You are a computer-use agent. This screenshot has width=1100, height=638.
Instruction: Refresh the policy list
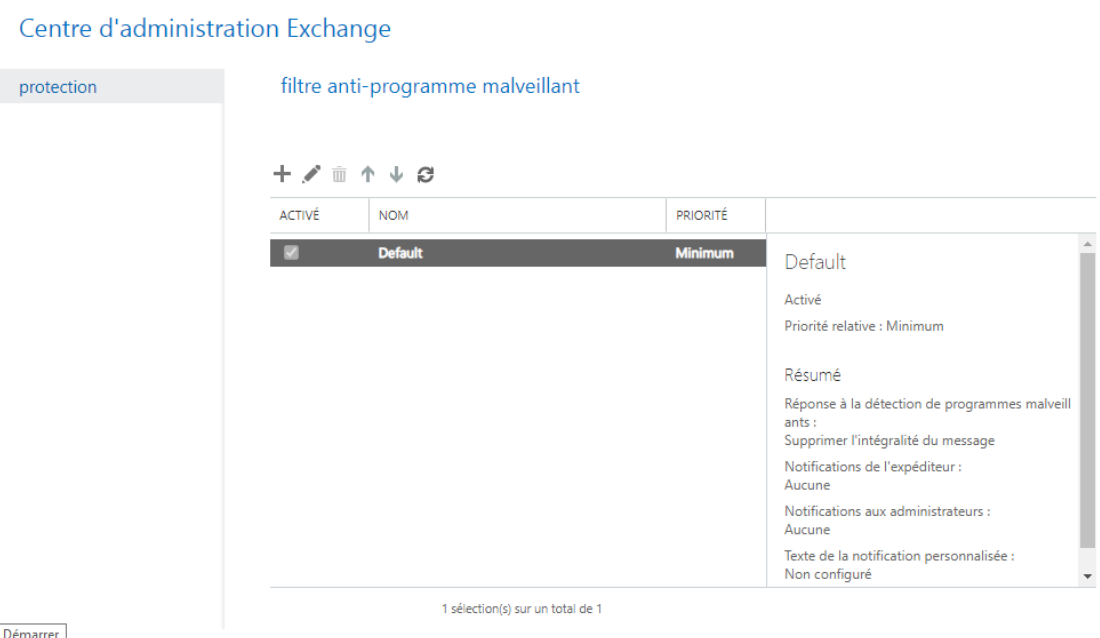tap(426, 174)
